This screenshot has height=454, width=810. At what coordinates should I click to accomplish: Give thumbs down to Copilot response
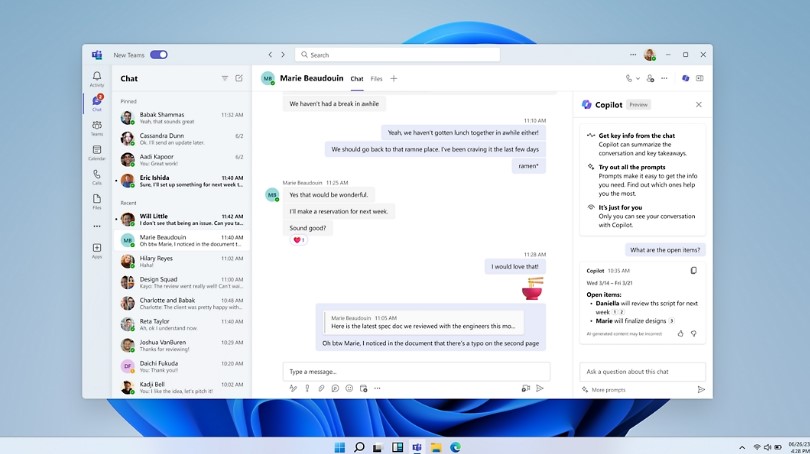tap(694, 333)
